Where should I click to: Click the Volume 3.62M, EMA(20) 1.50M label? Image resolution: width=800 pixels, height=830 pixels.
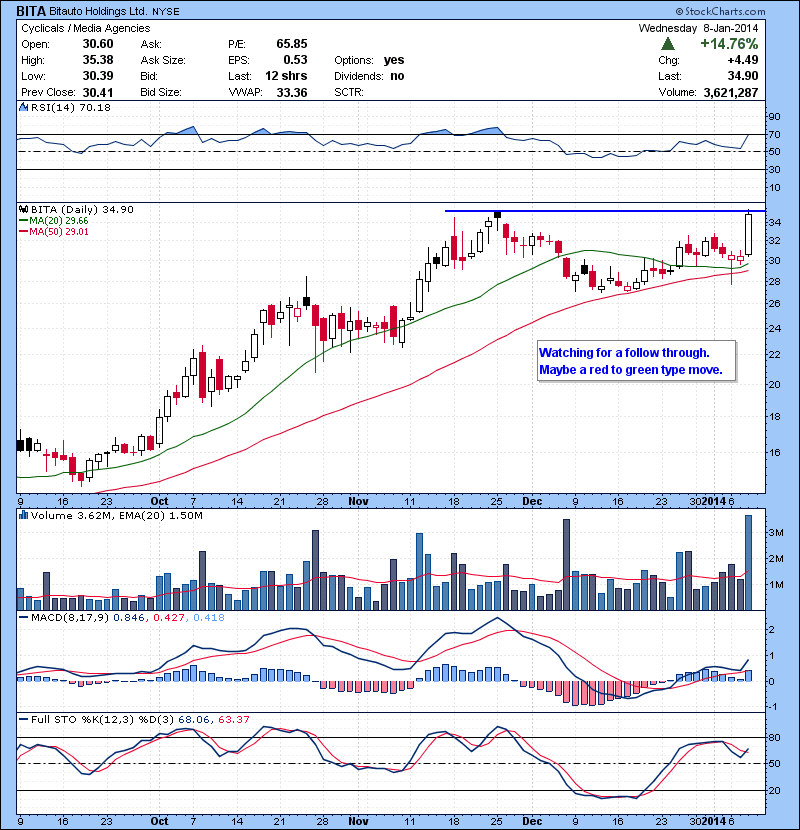(116, 515)
